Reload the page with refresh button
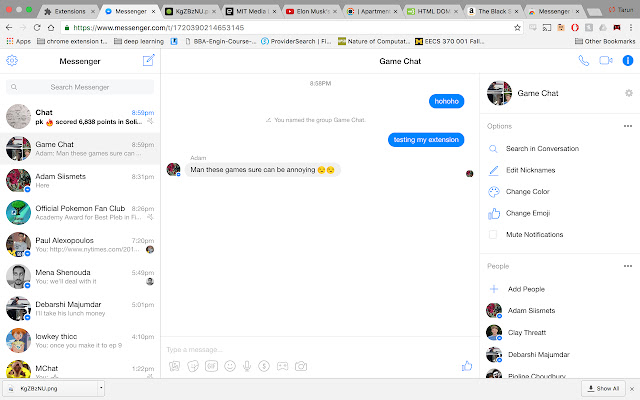This screenshot has height=400, width=640. [x=37, y=28]
